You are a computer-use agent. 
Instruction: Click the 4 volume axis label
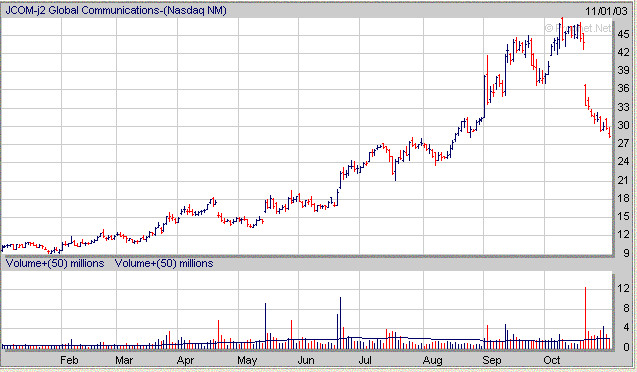pos(626,328)
